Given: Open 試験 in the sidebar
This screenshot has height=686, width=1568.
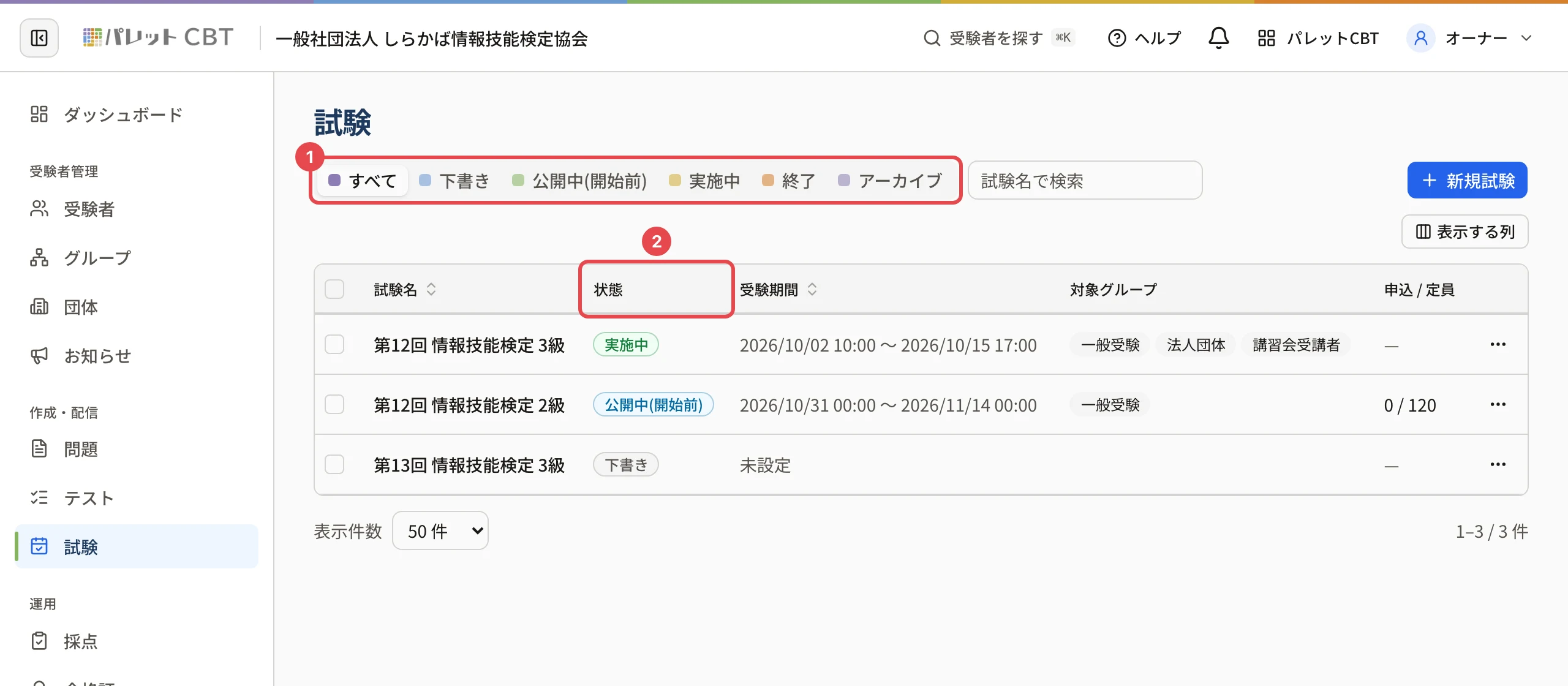Looking at the screenshot, I should pyautogui.click(x=136, y=546).
